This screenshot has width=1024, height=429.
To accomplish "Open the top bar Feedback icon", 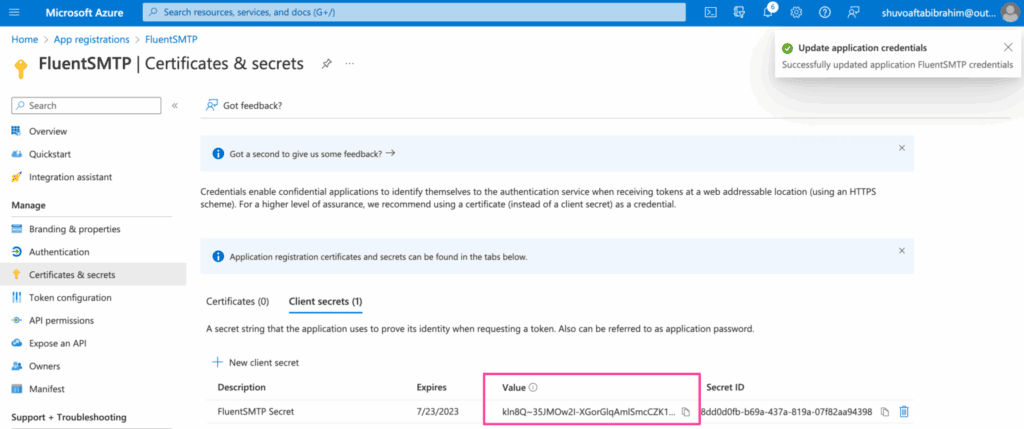I will 853,12.
